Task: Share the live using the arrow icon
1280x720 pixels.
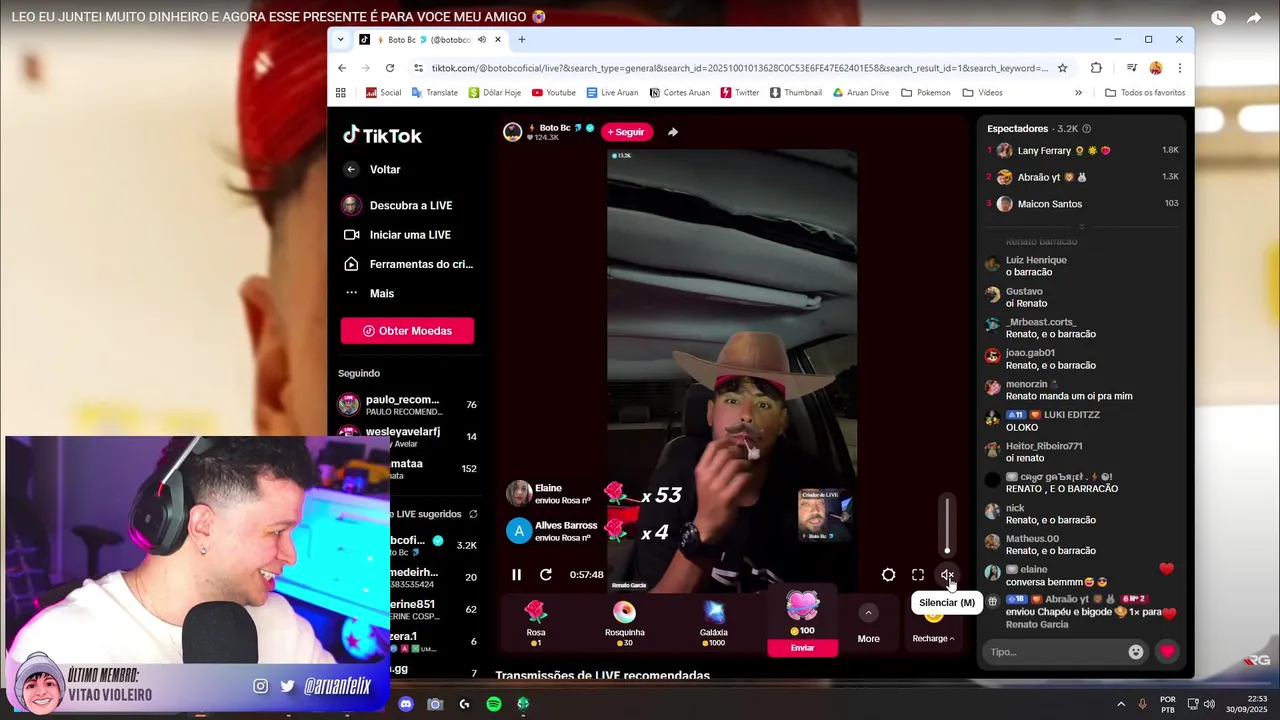Action: tap(673, 132)
